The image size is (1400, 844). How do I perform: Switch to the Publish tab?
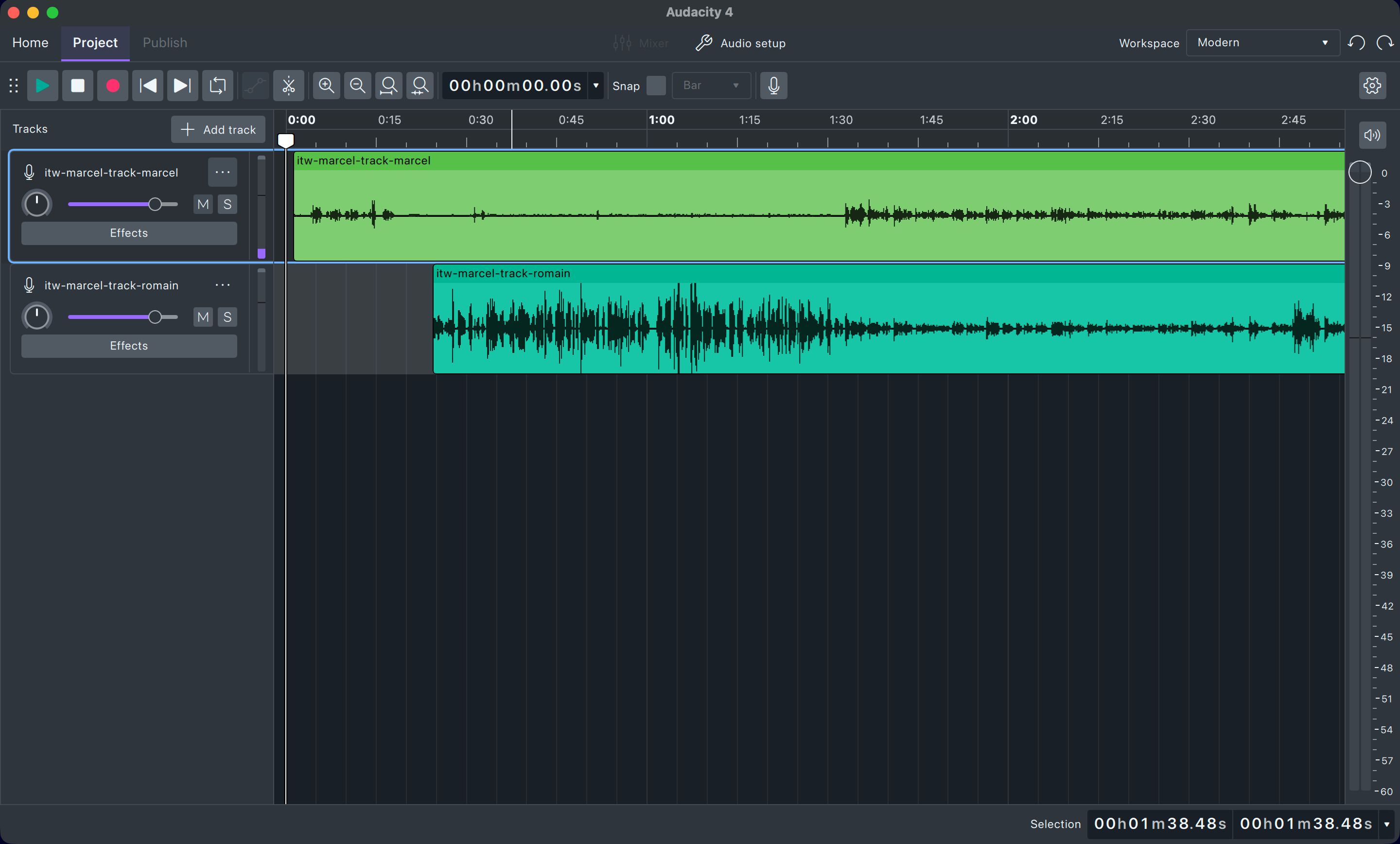click(x=164, y=43)
